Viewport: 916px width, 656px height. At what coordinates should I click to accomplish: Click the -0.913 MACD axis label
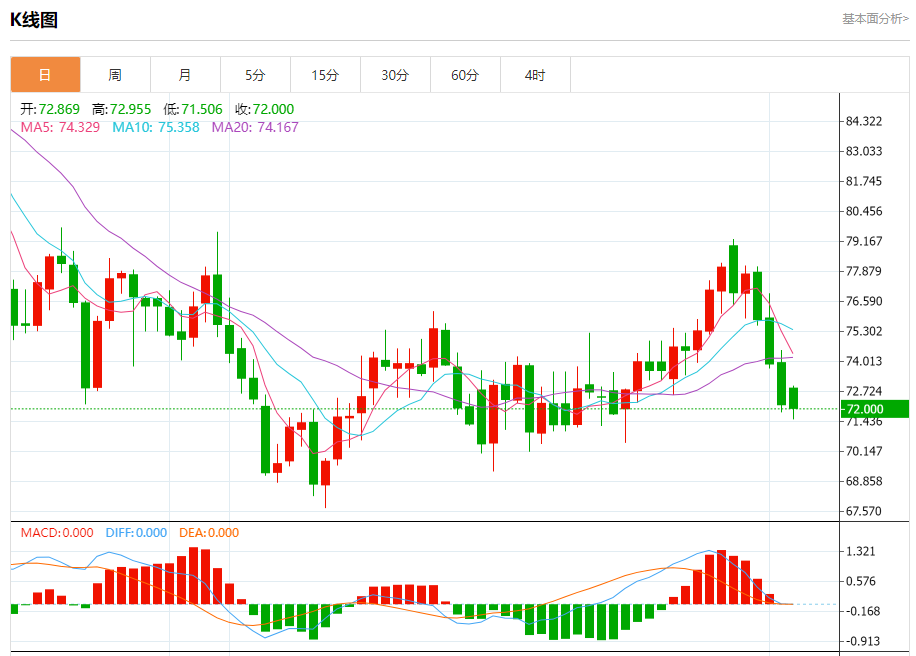862,641
